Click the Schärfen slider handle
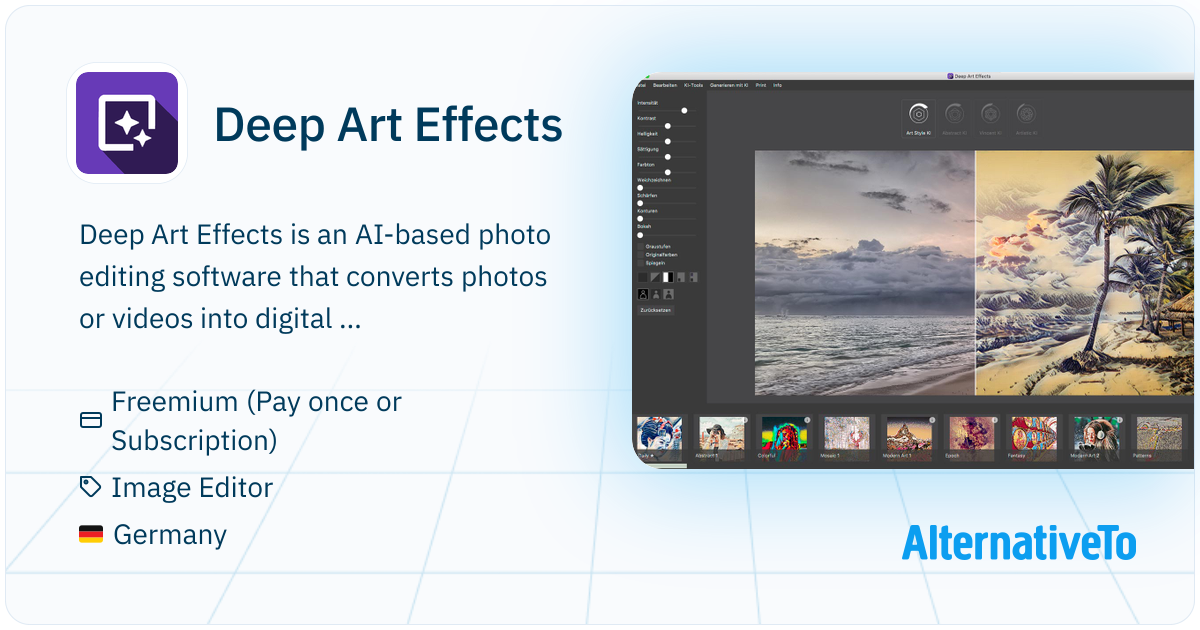Viewport: 1200px width, 630px height. [640, 203]
